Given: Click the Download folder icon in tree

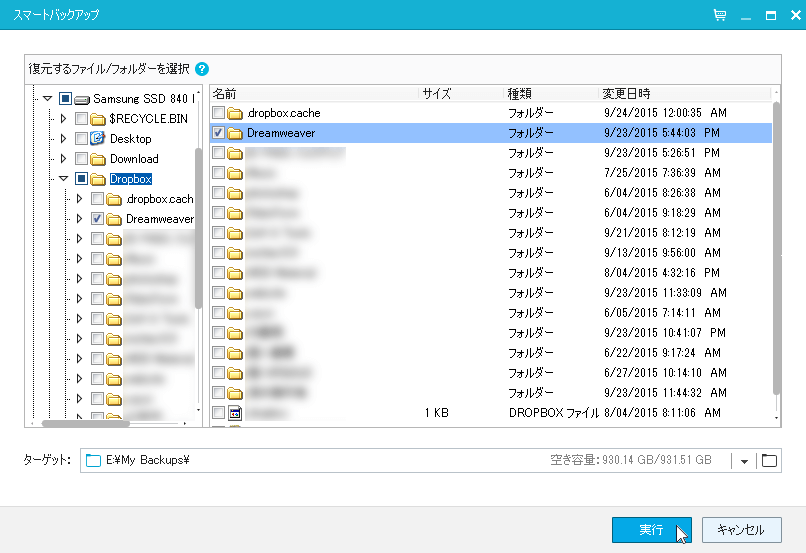Looking at the screenshot, I should point(98,159).
